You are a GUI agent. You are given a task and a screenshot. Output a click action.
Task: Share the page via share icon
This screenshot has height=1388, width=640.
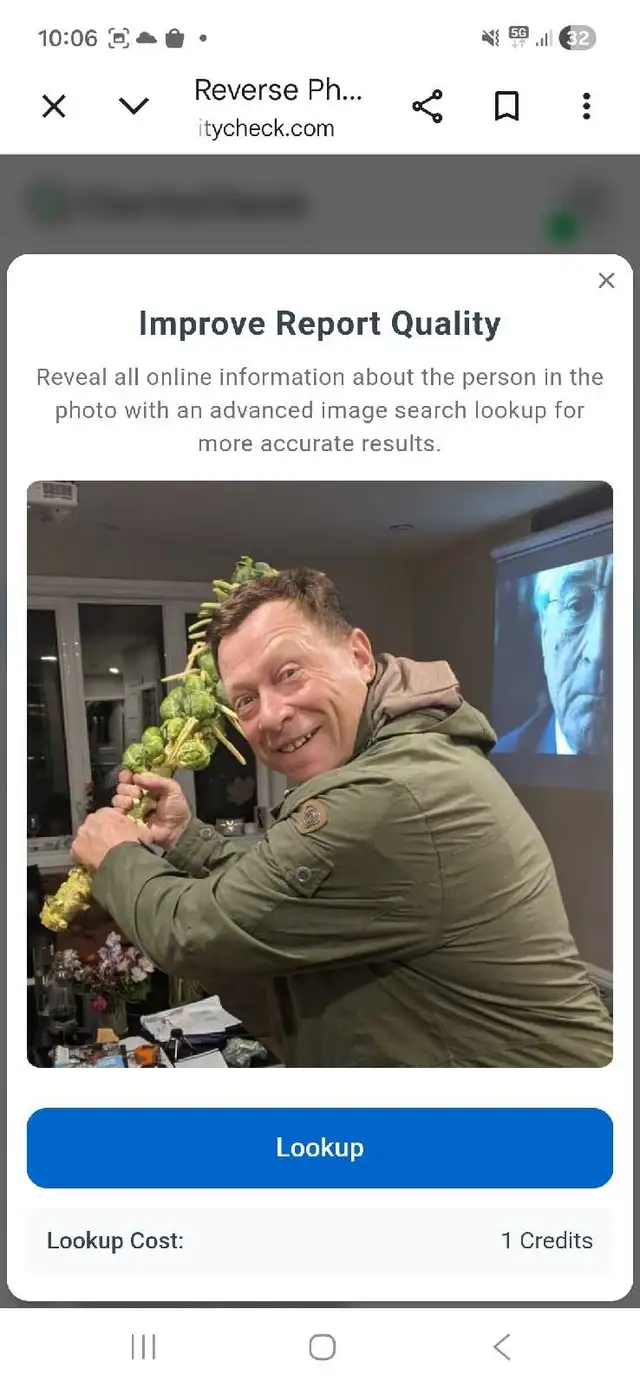(x=427, y=106)
